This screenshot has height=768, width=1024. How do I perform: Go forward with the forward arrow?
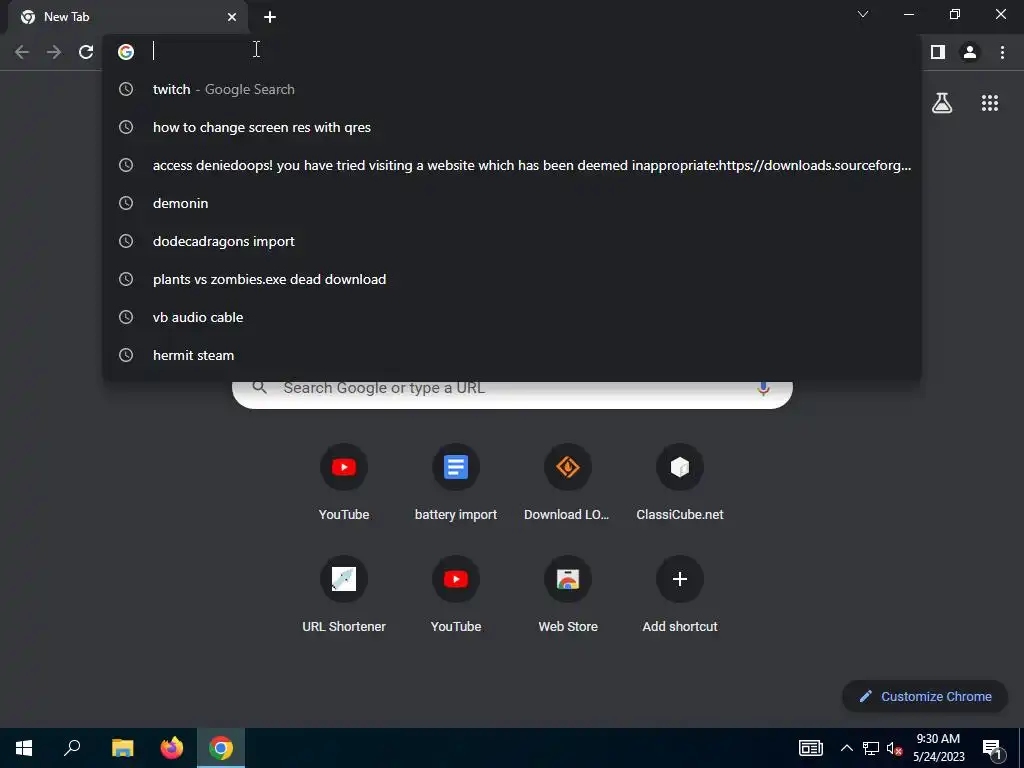pos(54,52)
